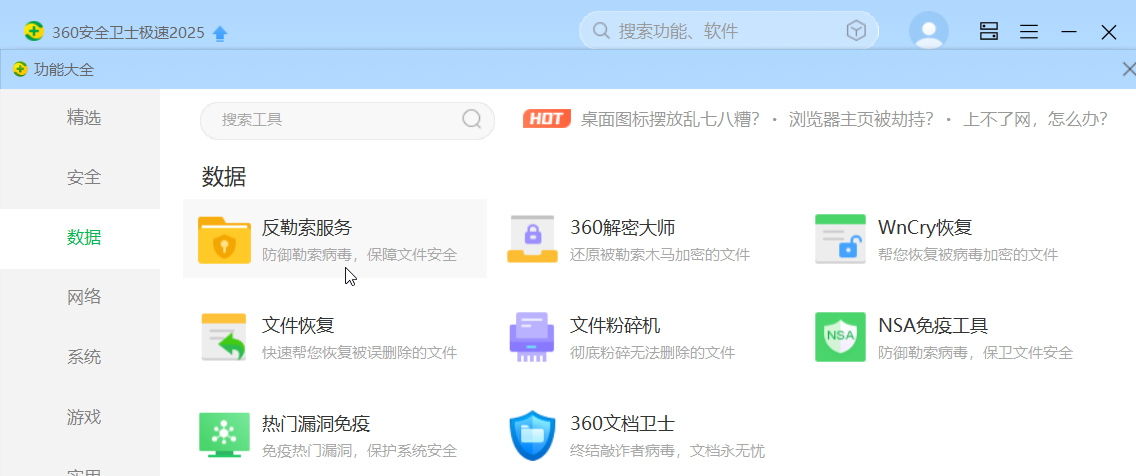Click description 帮您恢复被病毒加密的文件
This screenshot has height=476, width=1136.
tap(968, 255)
